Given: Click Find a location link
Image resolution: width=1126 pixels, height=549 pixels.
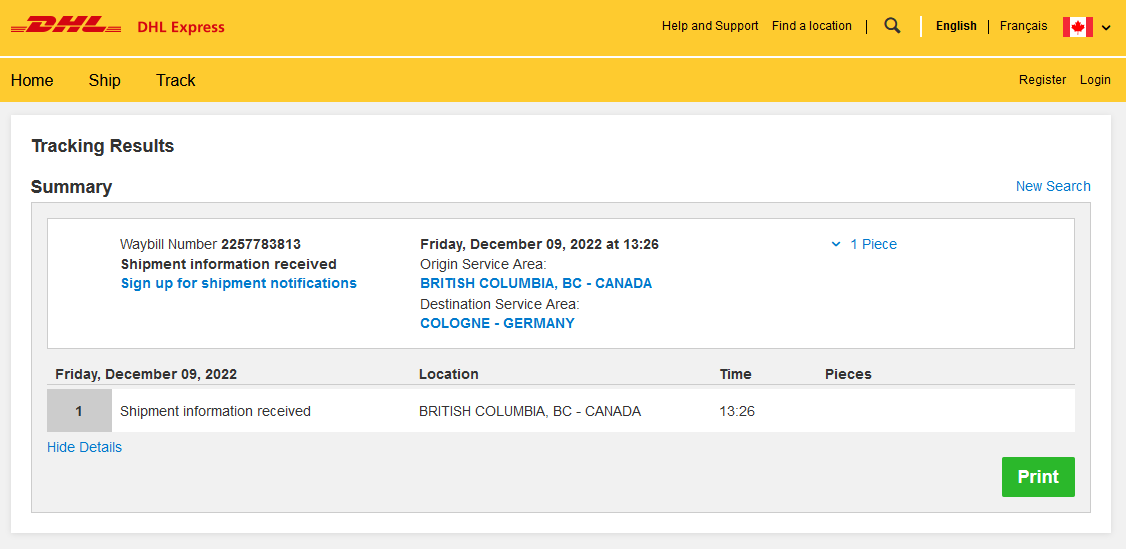Looking at the screenshot, I should click(811, 26).
